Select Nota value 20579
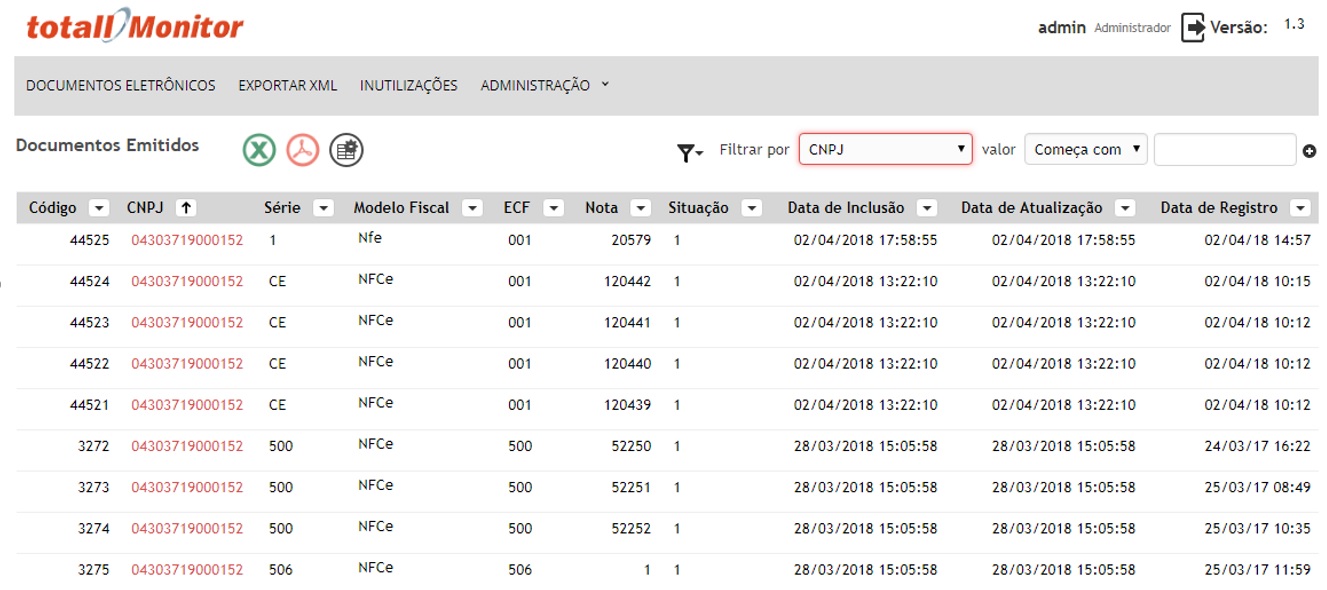Screen dimensions: 1327x590 pyautogui.click(x=632, y=240)
